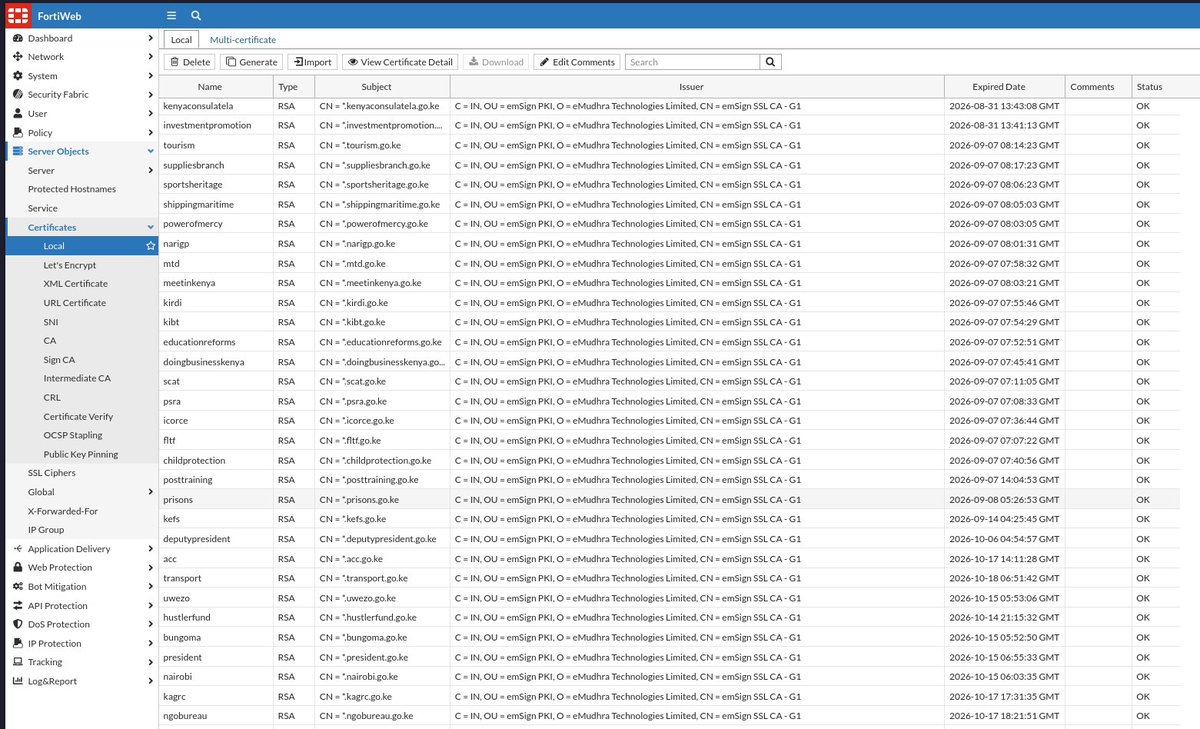This screenshot has height=729, width=1200.
Task: Click the System gear icon
Action: click(18, 76)
